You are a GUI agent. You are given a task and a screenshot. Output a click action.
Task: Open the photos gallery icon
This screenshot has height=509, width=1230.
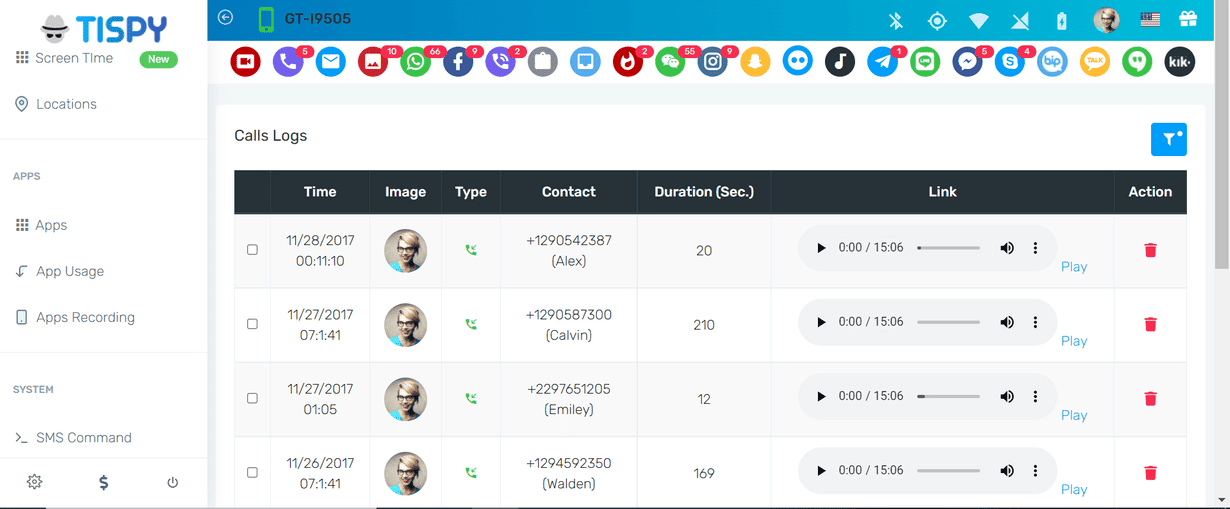pyautogui.click(x=373, y=62)
